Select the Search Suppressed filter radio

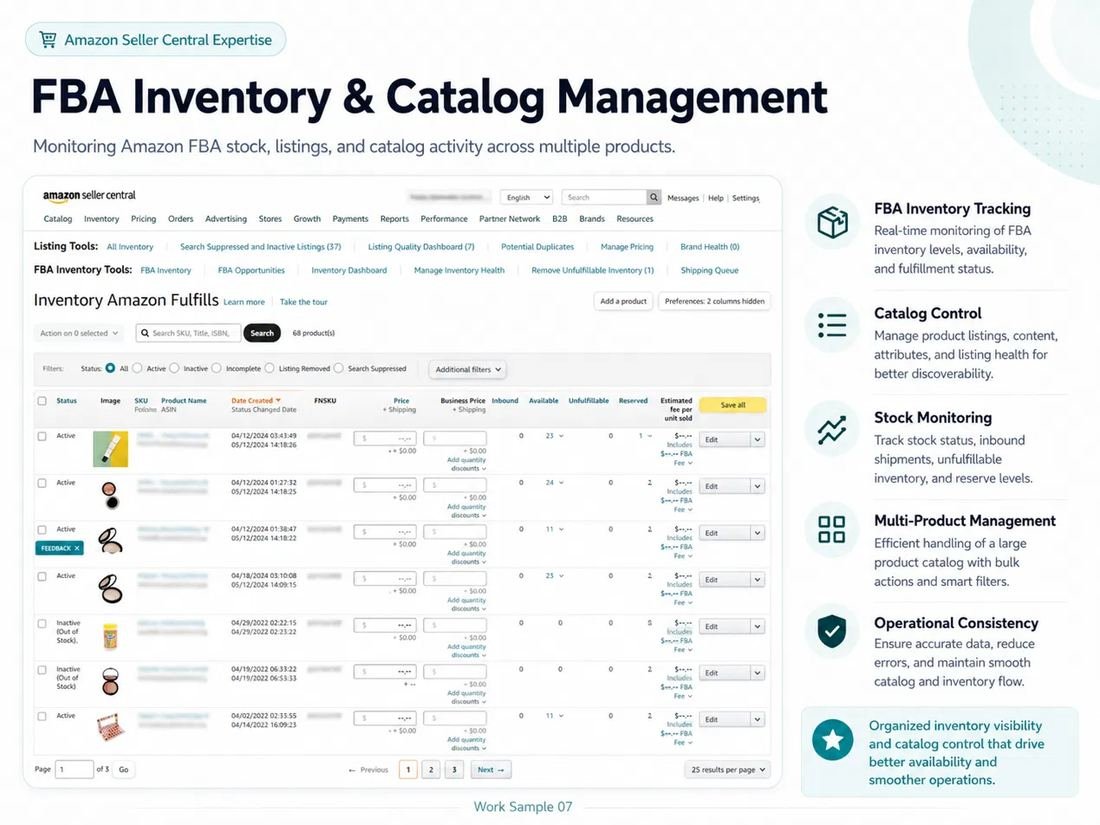pyautogui.click(x=339, y=368)
